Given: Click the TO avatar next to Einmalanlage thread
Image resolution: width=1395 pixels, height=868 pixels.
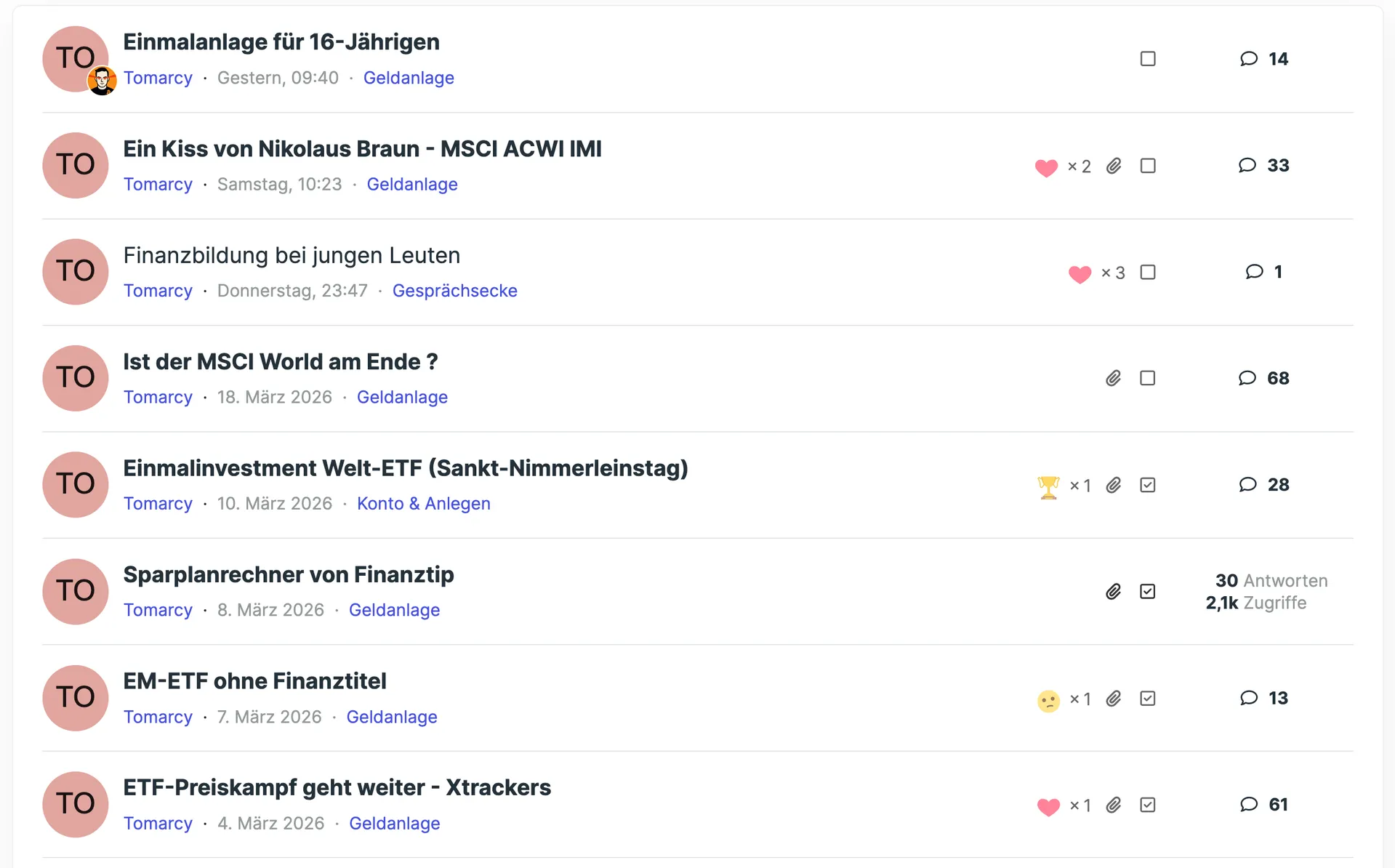Looking at the screenshot, I should click(76, 59).
